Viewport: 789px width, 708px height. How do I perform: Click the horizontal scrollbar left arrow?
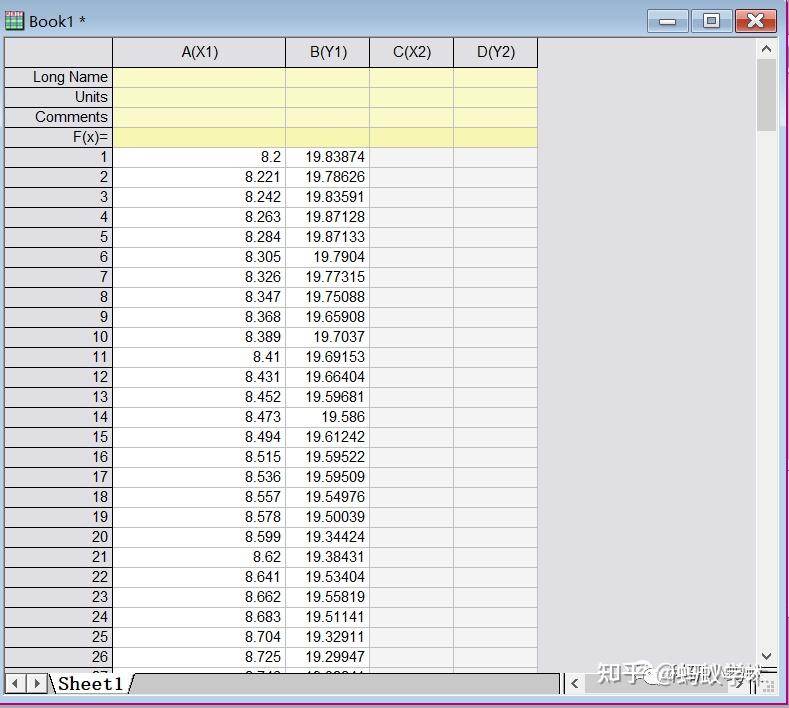tap(575, 683)
